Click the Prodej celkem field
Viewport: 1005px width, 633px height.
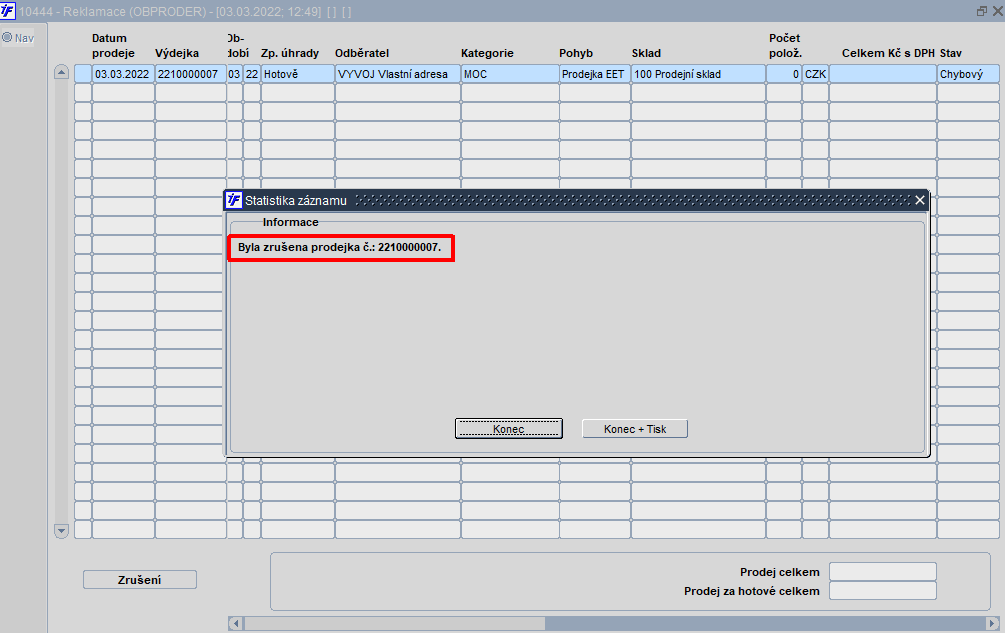883,571
